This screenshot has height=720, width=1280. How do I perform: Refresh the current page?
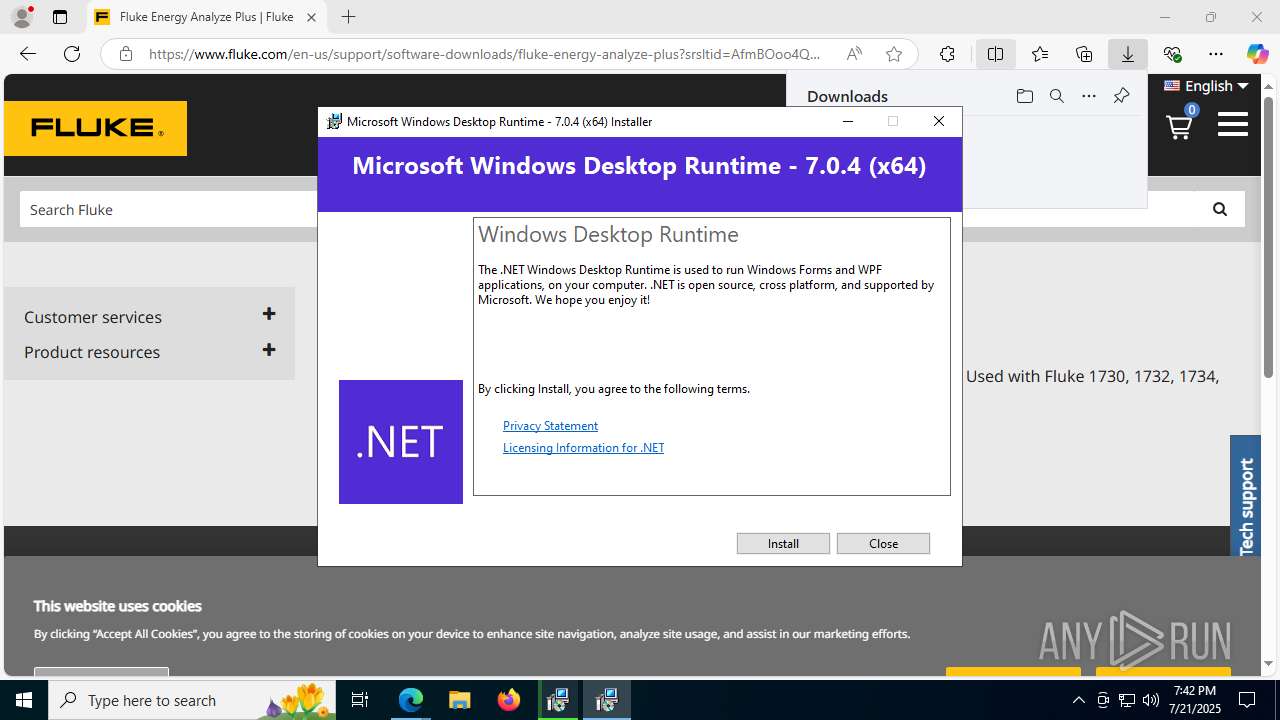(x=72, y=54)
